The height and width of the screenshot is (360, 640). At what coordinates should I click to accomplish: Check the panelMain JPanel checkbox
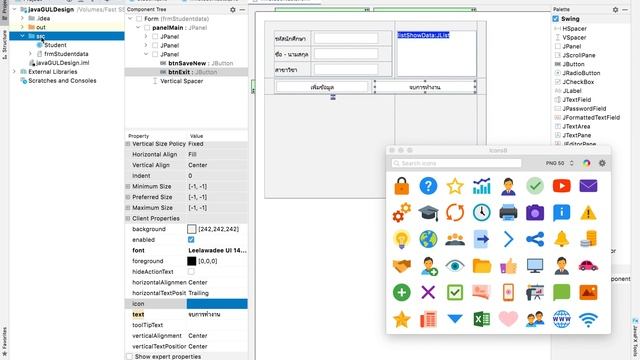pyautogui.click(x=147, y=28)
